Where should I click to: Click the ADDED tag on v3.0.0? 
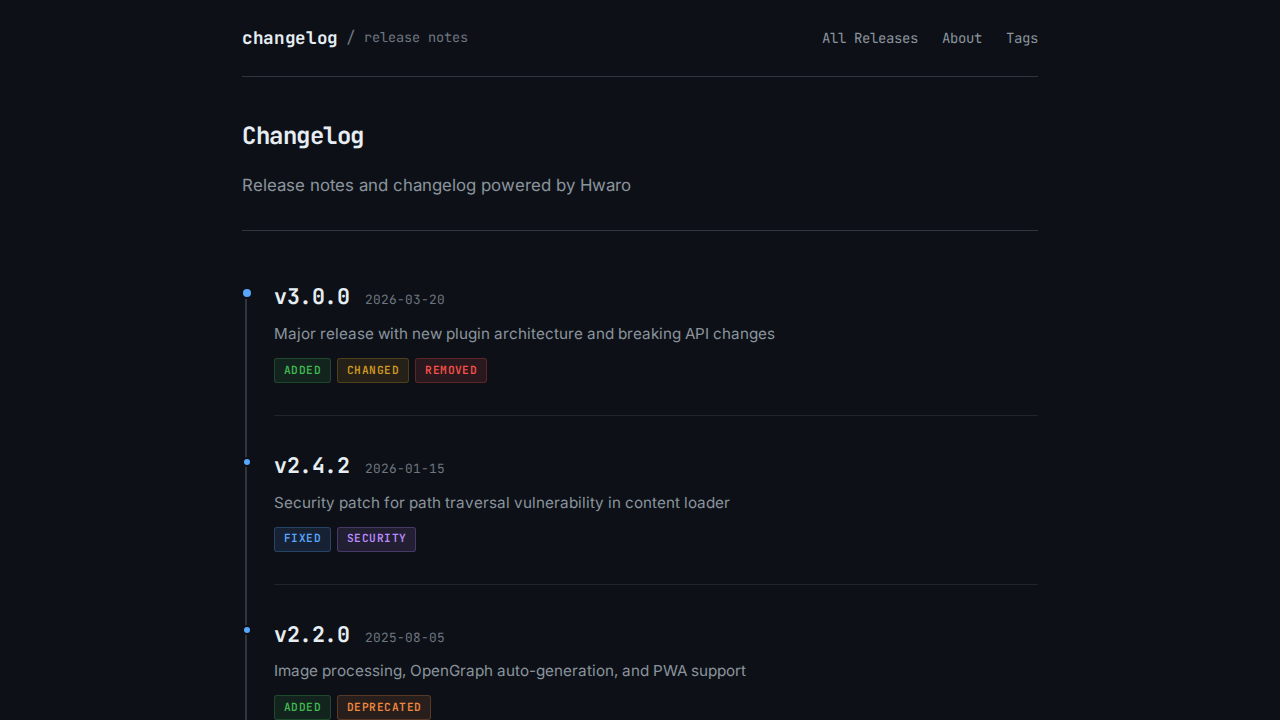tap(302, 370)
